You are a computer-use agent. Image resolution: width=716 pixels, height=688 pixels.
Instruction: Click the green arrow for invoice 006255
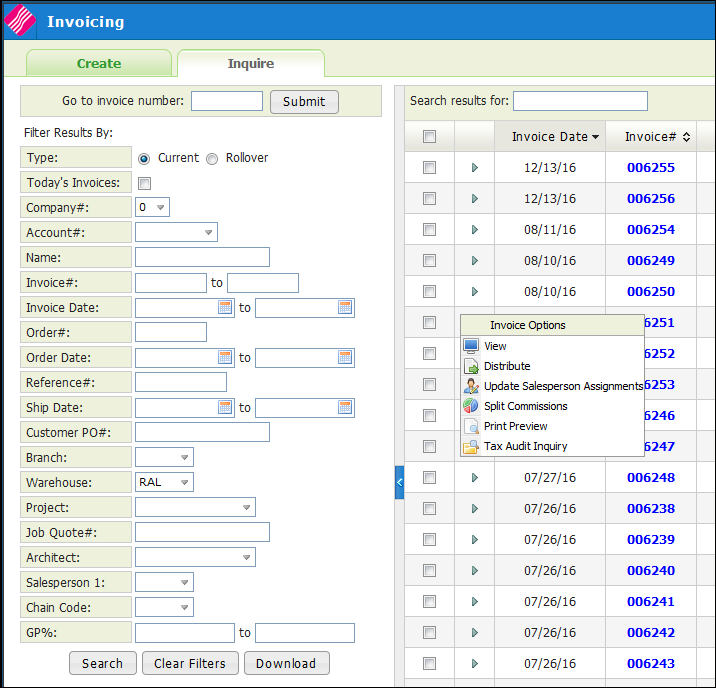coord(475,168)
